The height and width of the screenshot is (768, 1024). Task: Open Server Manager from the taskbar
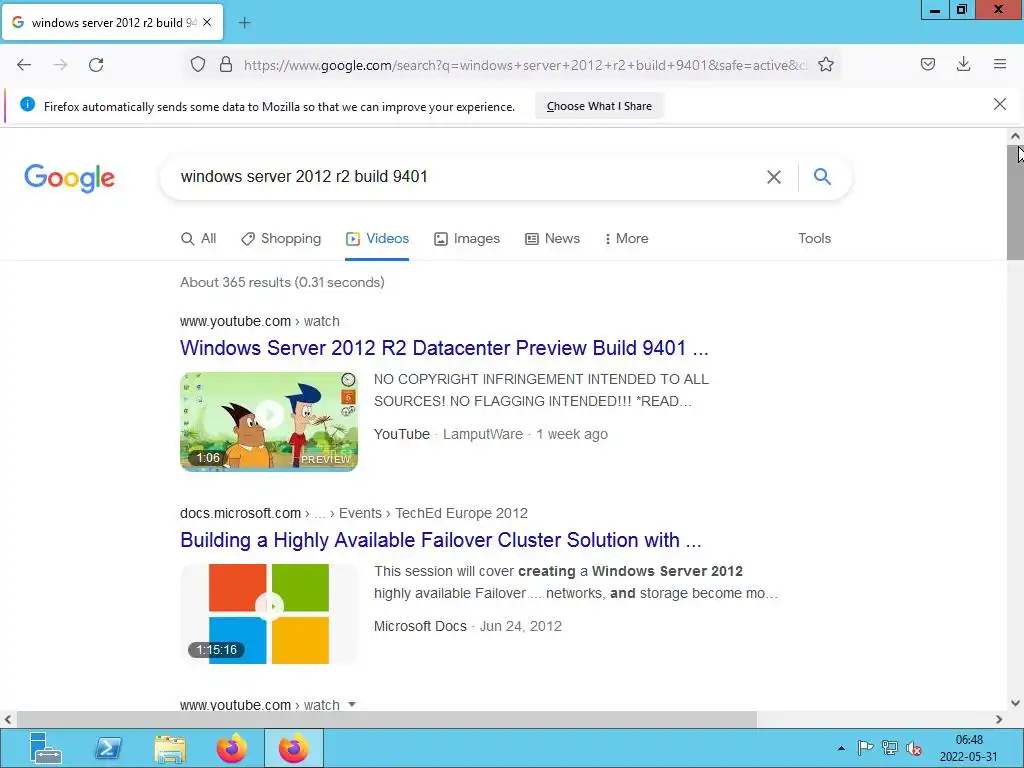[45, 748]
